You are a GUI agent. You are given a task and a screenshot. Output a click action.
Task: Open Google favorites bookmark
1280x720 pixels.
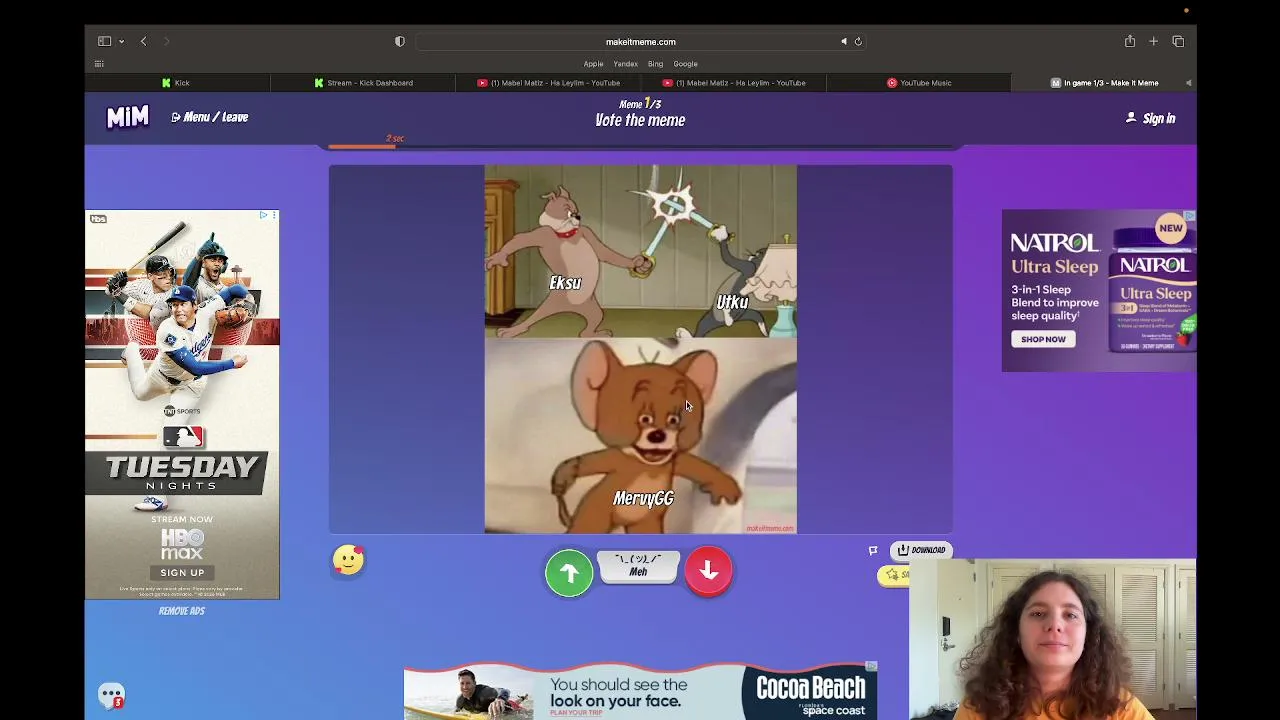(x=685, y=64)
